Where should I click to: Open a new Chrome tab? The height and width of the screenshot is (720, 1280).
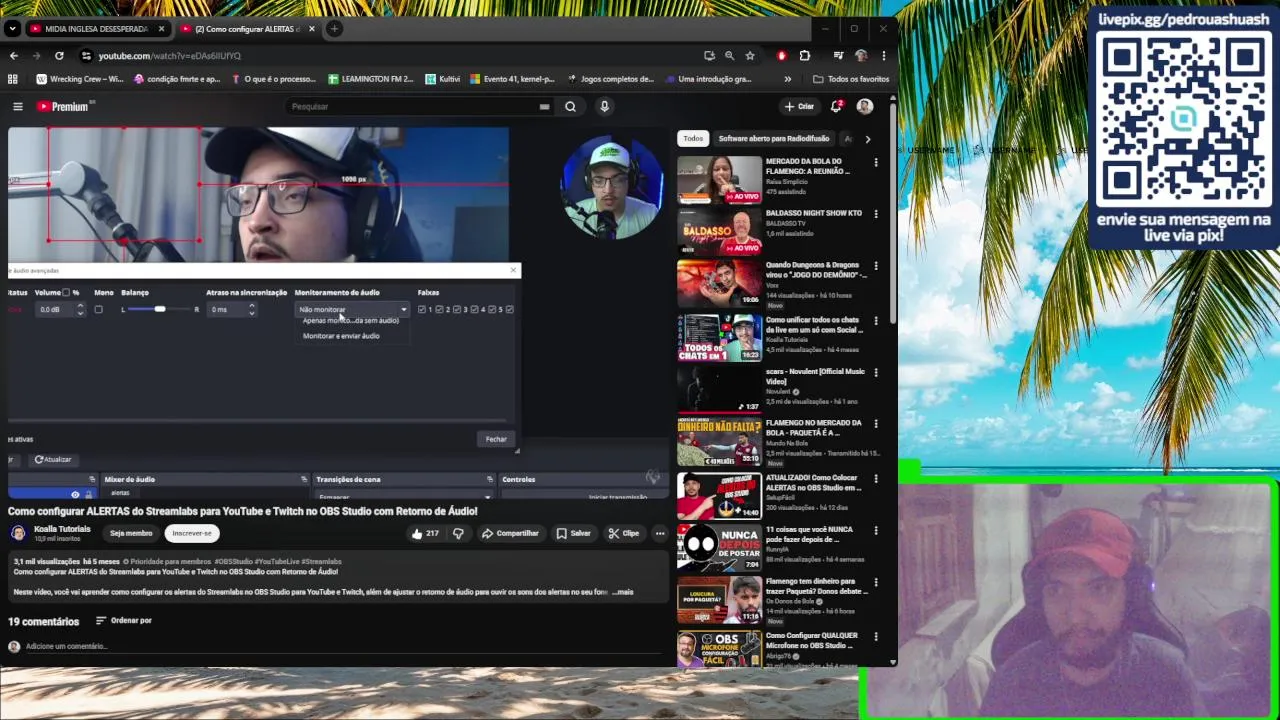pos(334,29)
